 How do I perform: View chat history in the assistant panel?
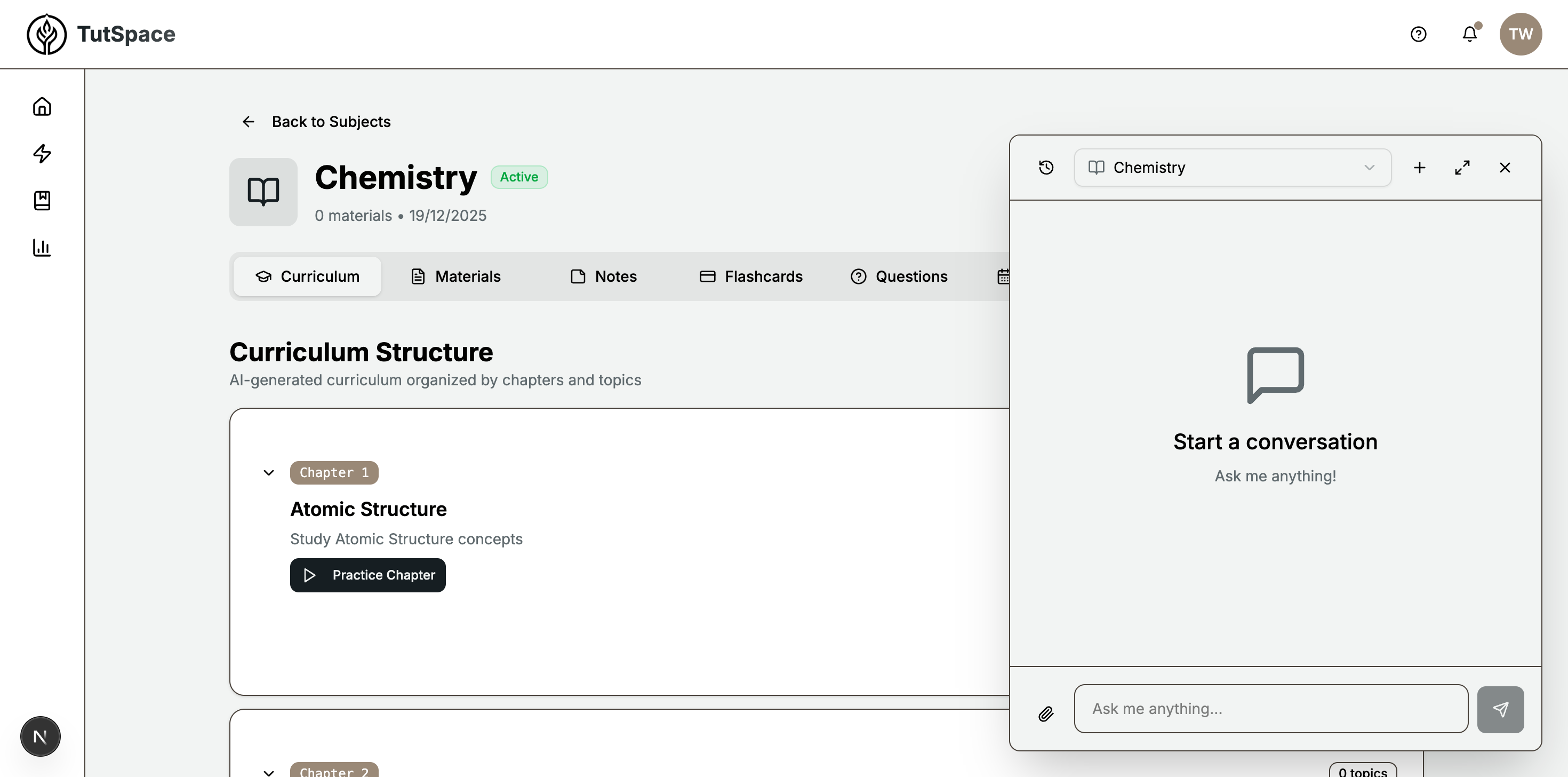tap(1046, 168)
